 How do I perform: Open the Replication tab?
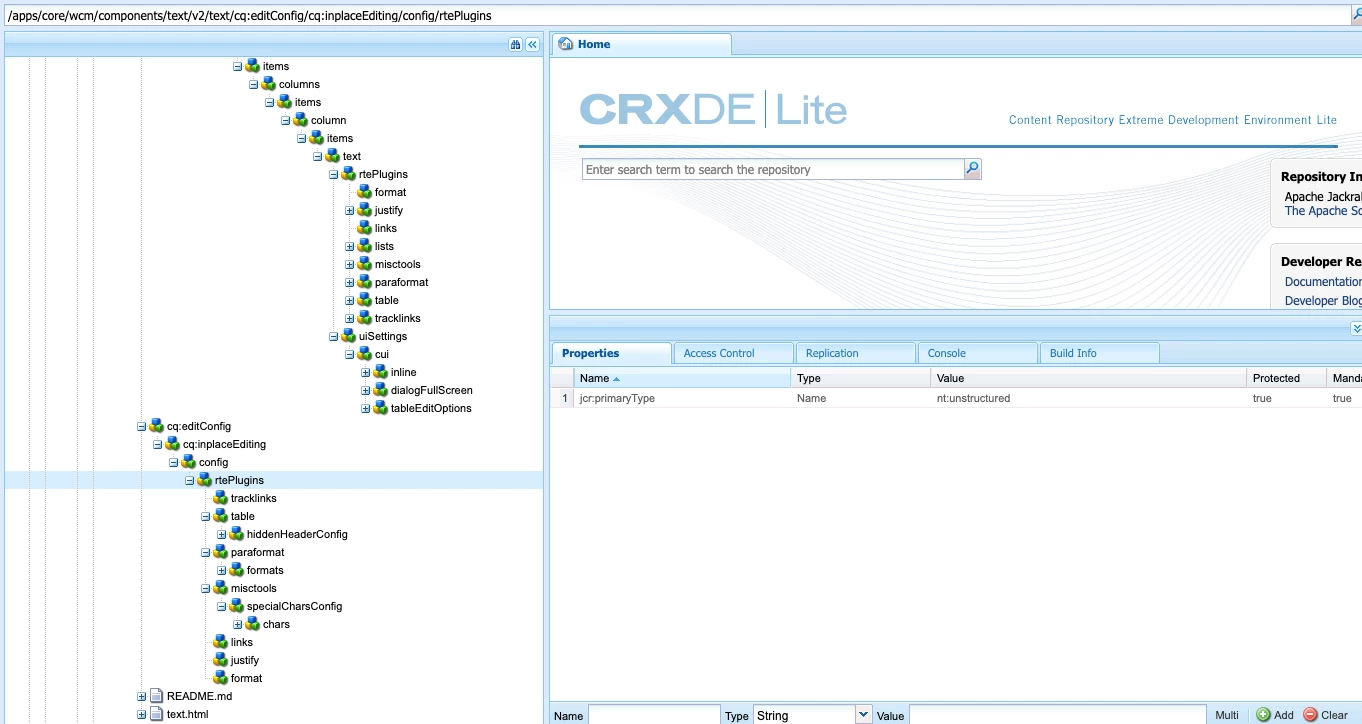coord(855,353)
